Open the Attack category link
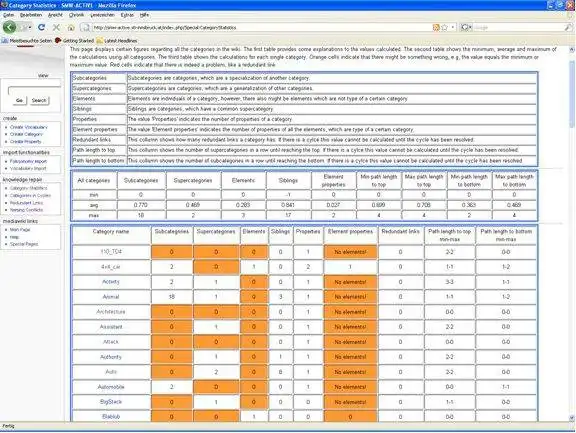 (x=111, y=342)
